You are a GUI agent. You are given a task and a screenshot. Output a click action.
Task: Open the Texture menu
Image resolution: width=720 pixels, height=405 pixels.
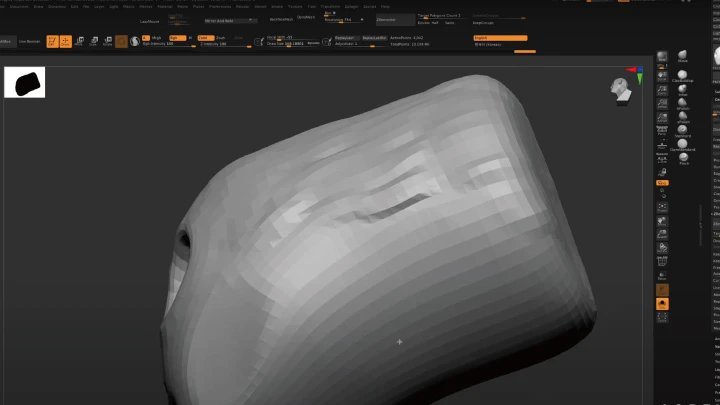pyautogui.click(x=295, y=6)
